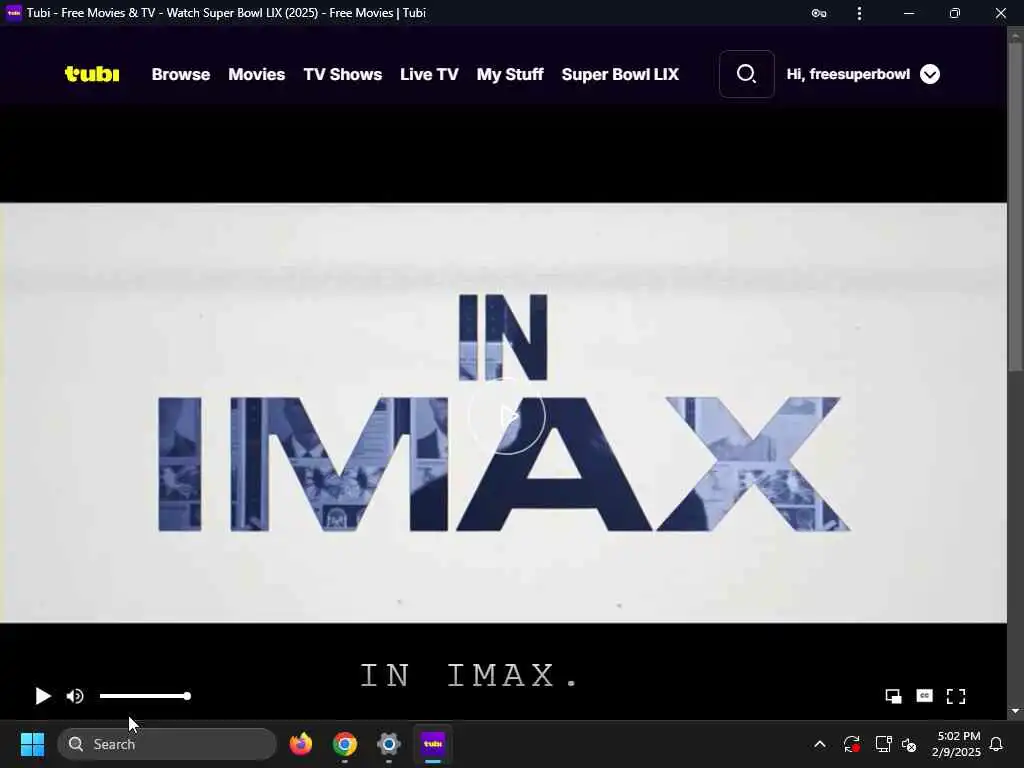
Task: Open TV Shows section
Action: point(343,74)
